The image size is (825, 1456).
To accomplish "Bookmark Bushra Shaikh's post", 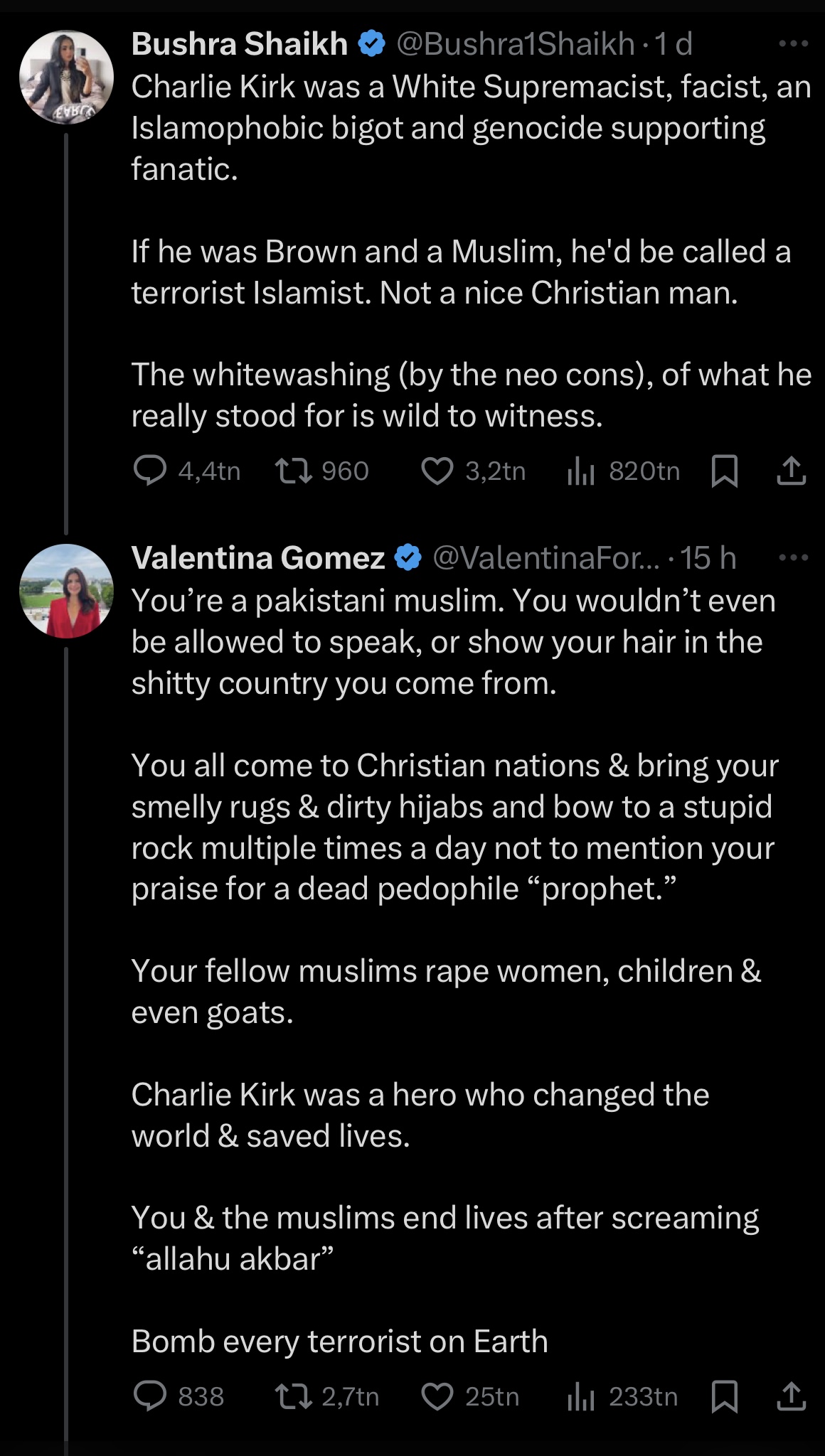I will 724,471.
